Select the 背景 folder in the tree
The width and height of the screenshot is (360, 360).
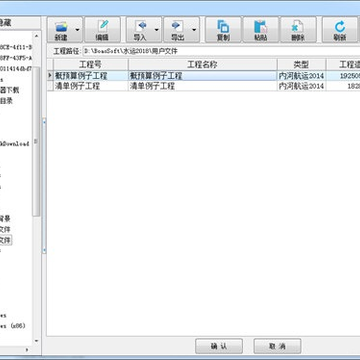point(5,219)
